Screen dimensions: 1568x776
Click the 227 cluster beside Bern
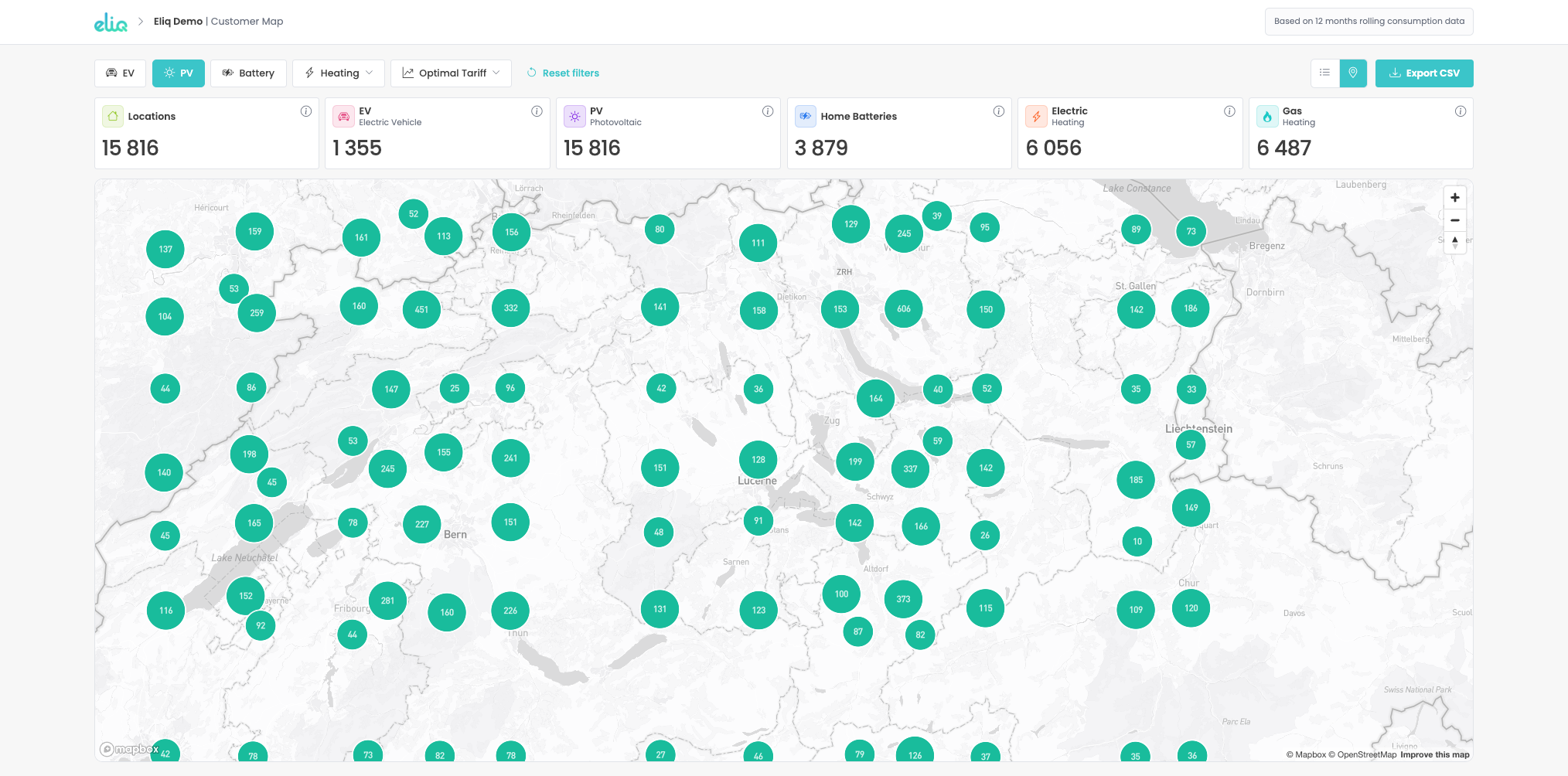click(421, 524)
